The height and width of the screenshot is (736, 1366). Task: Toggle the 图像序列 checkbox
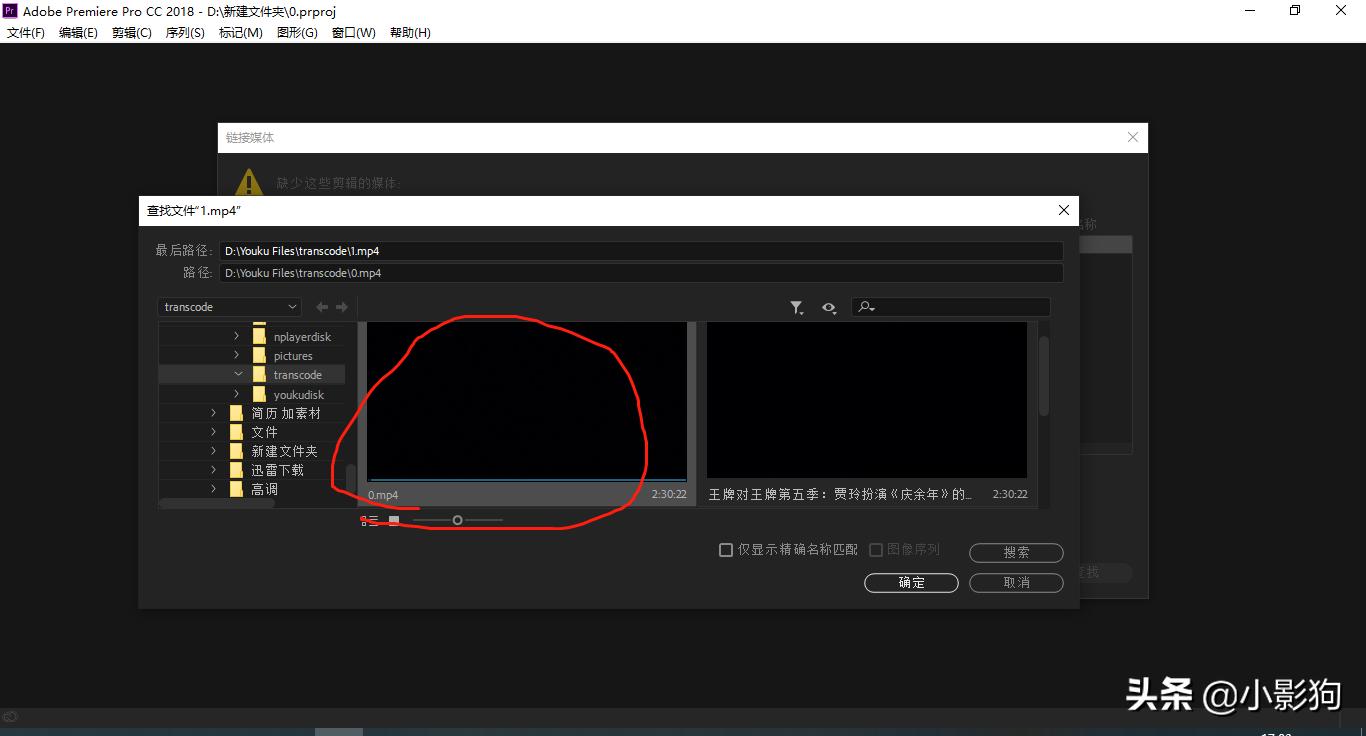pos(876,550)
